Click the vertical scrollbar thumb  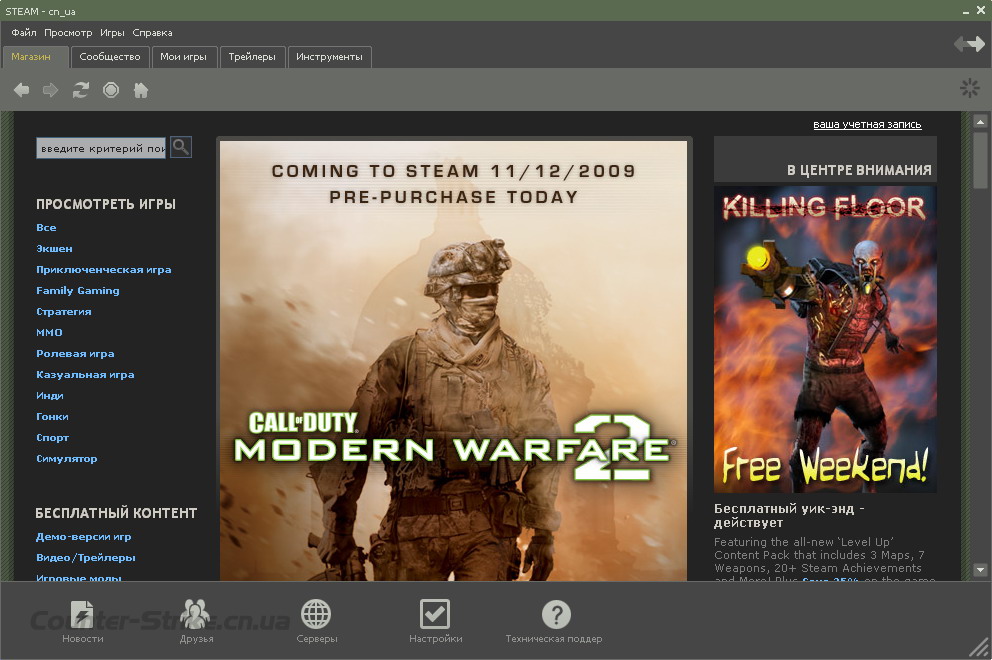point(980,159)
